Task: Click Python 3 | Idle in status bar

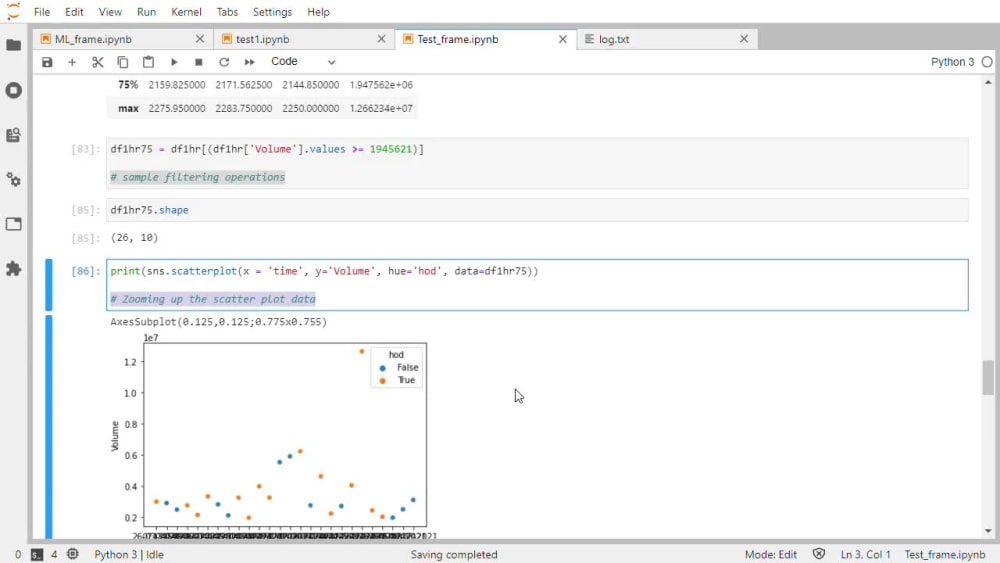Action: click(x=129, y=555)
